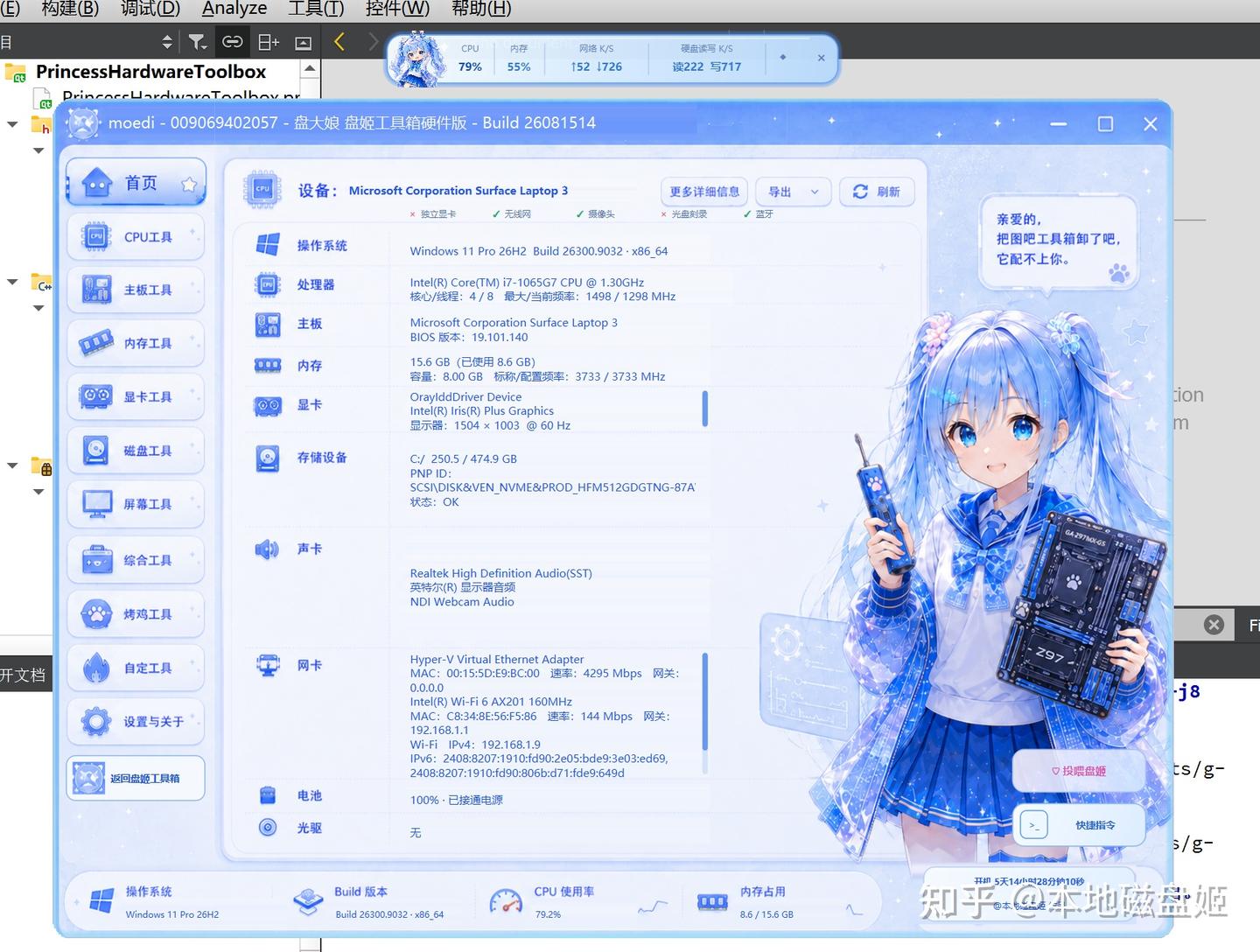Click the 无线网 status indicator
The height and width of the screenshot is (952, 1260).
pyautogui.click(x=512, y=214)
